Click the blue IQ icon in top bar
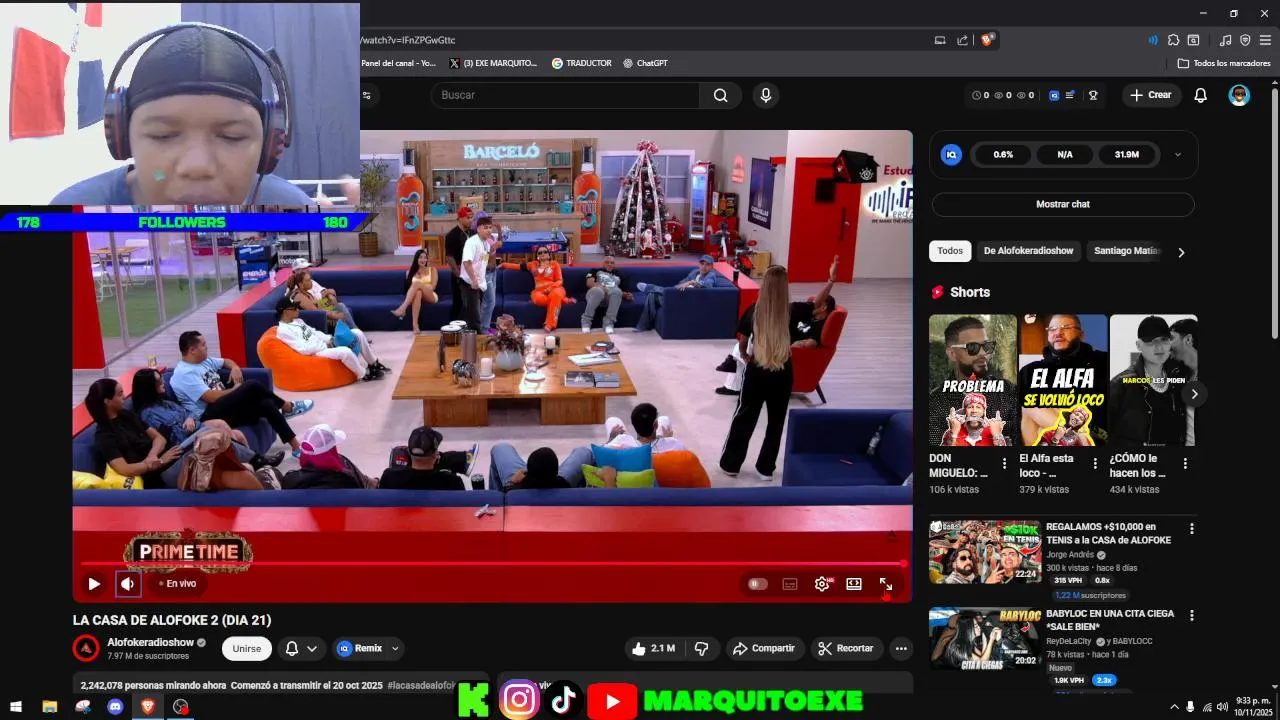This screenshot has width=1280, height=720. 1054,95
